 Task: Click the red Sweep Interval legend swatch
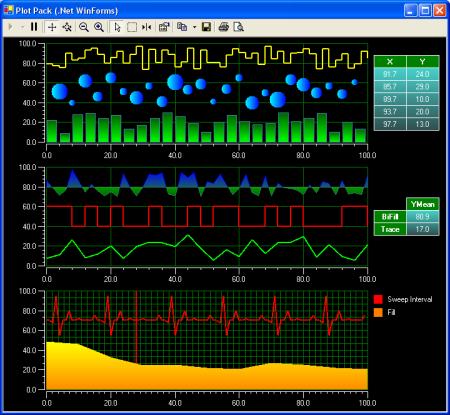click(x=378, y=299)
